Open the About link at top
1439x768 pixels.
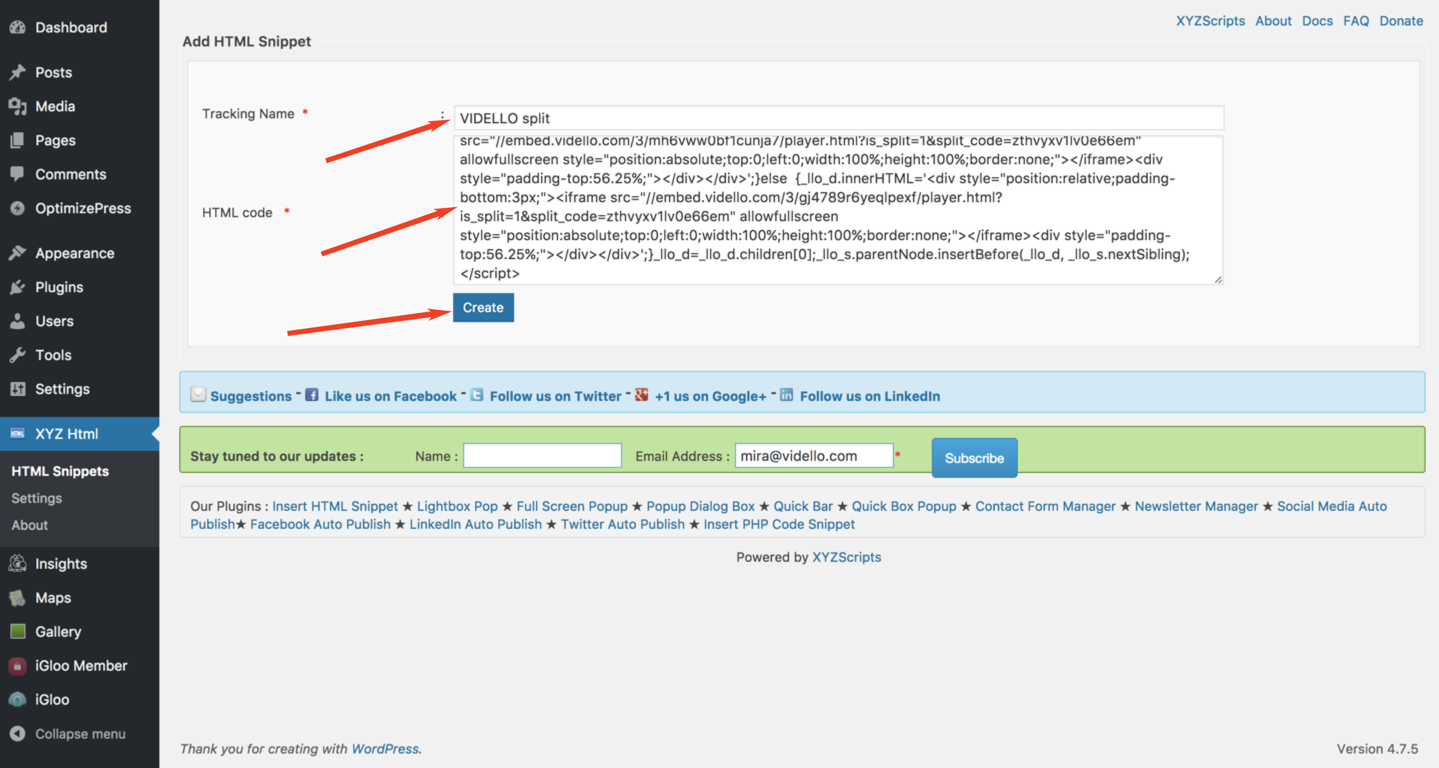1273,21
